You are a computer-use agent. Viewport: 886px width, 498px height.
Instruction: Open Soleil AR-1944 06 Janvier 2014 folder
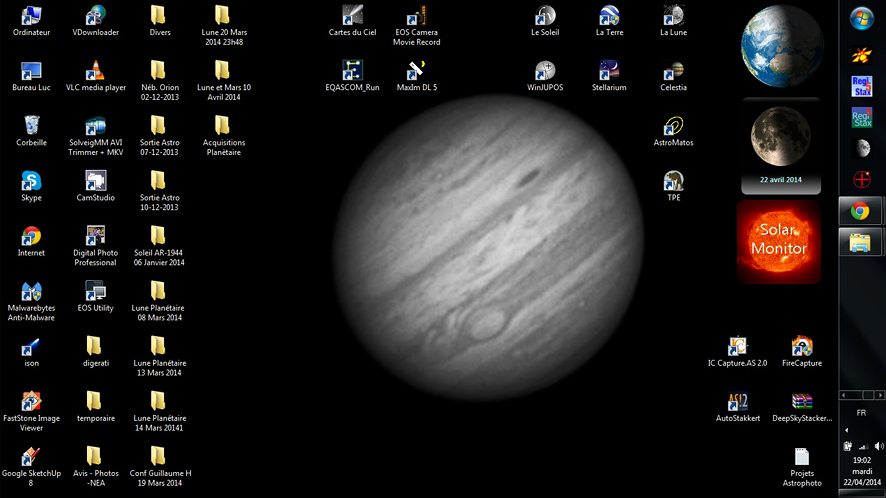[x=159, y=246]
